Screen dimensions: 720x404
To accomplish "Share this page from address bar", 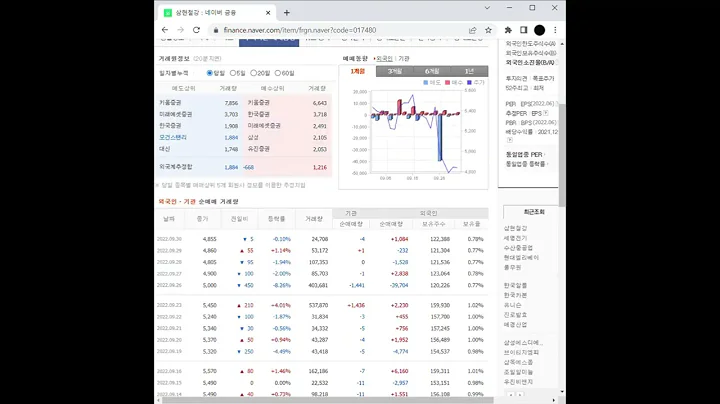I will click(472, 30).
